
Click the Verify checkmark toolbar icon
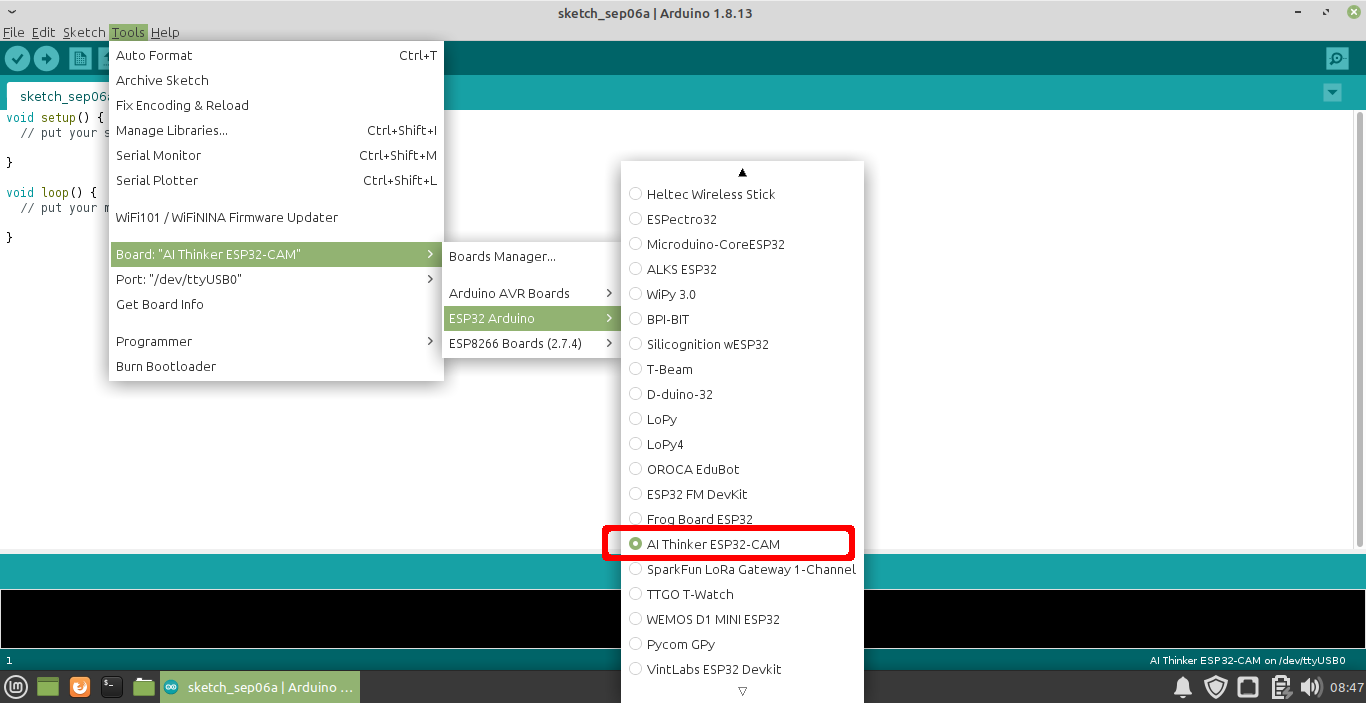(x=18, y=58)
